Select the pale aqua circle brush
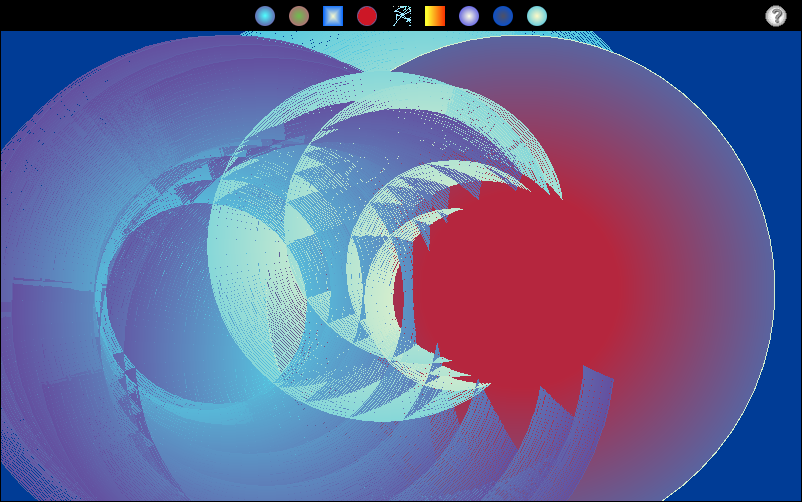This screenshot has width=802, height=502. click(x=537, y=16)
